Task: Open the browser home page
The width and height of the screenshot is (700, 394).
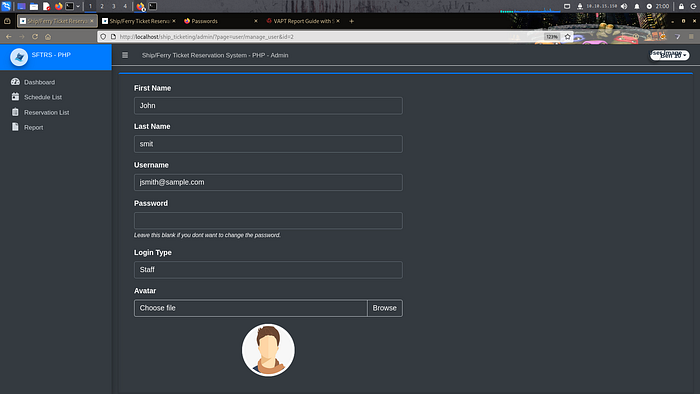Action: pyautogui.click(x=48, y=37)
